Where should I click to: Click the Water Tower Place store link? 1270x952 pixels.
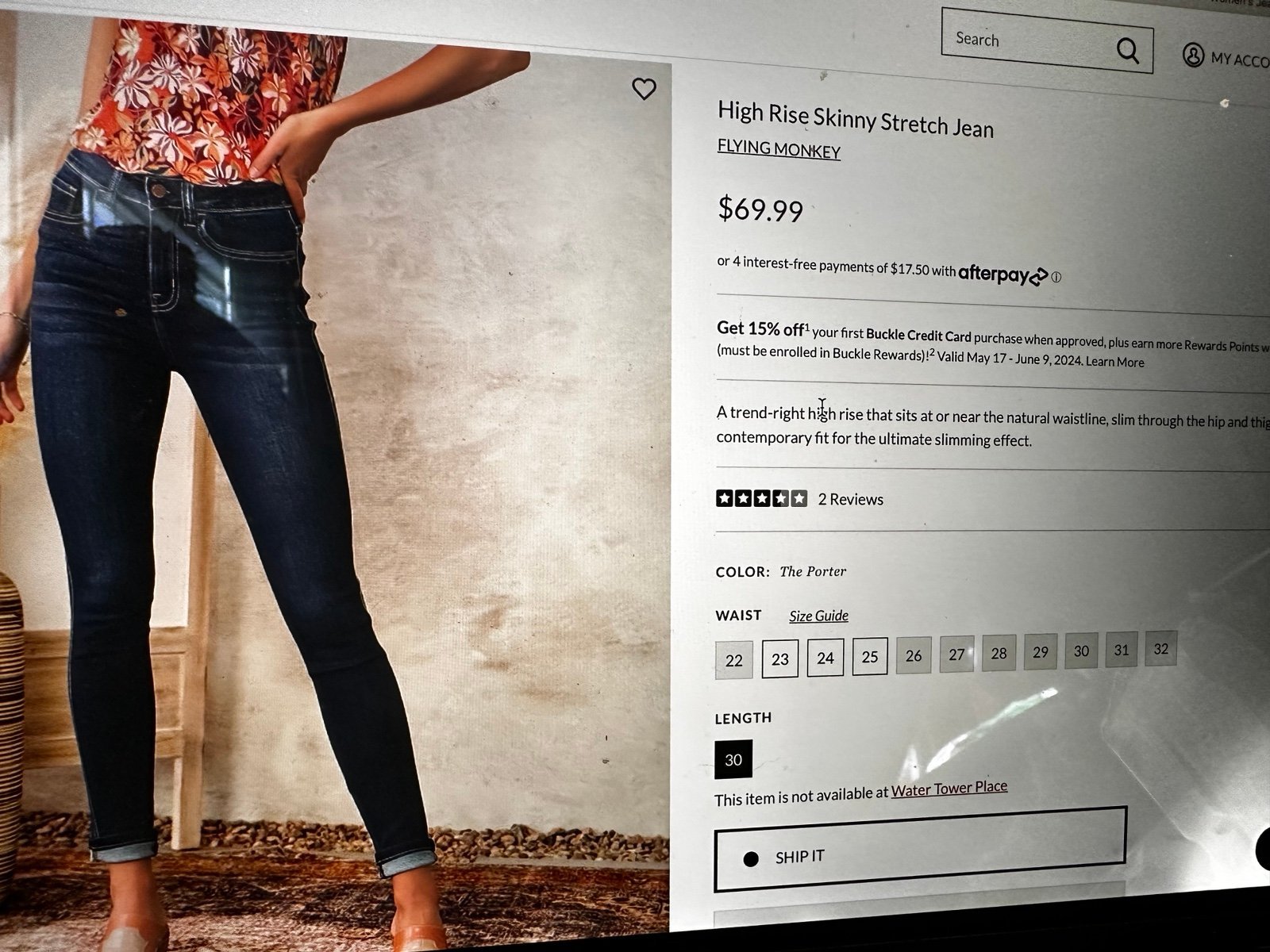[949, 789]
